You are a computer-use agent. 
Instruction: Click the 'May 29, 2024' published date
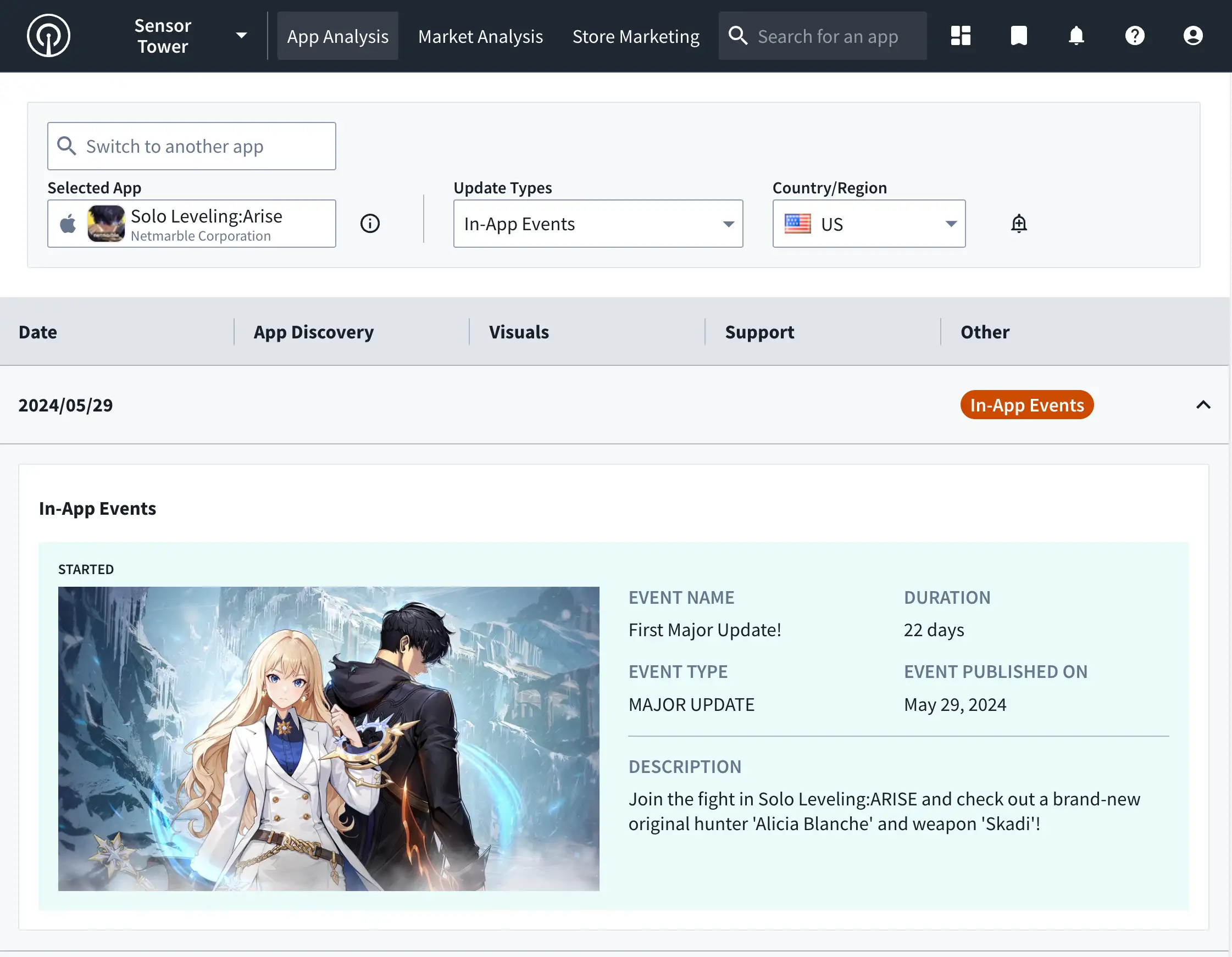tap(955, 704)
